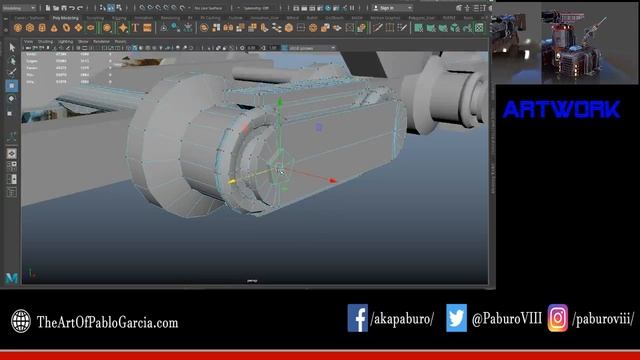Viewport: 640px width, 360px height.
Task: Create a polygon cone from shelf
Action: [54, 28]
